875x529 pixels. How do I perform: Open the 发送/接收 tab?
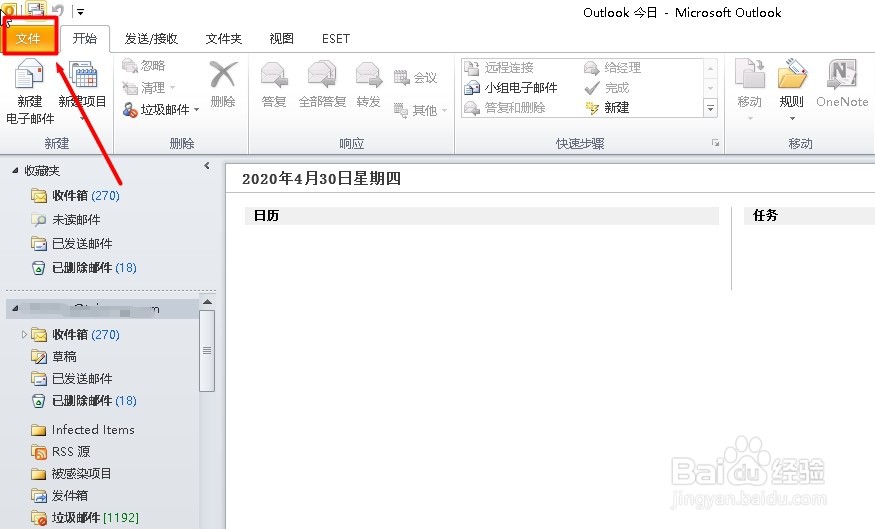151,39
